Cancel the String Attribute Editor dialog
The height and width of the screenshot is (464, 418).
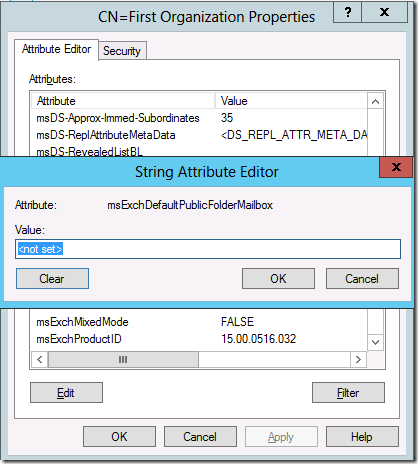362,278
